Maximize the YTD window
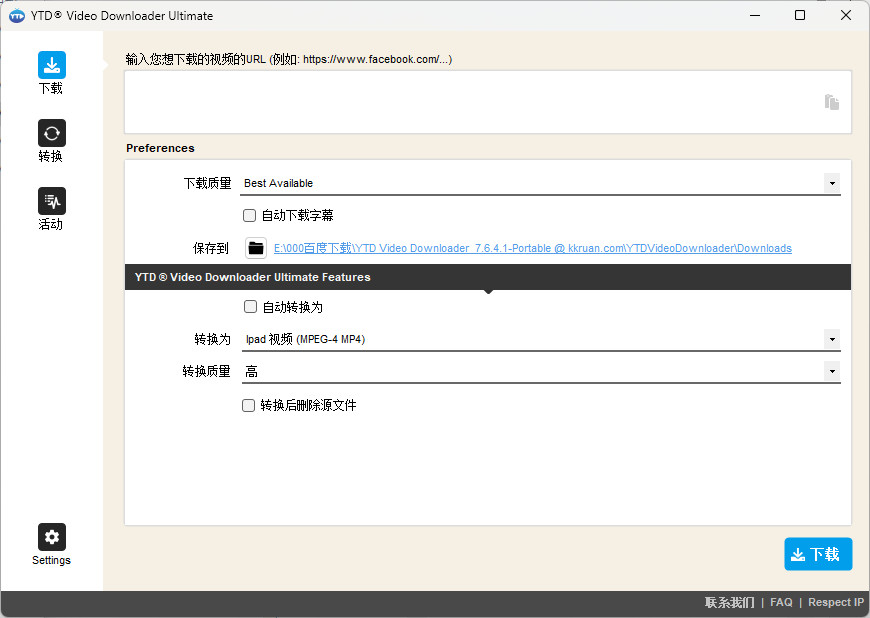Screen dimensions: 870x618 [x=800, y=15]
